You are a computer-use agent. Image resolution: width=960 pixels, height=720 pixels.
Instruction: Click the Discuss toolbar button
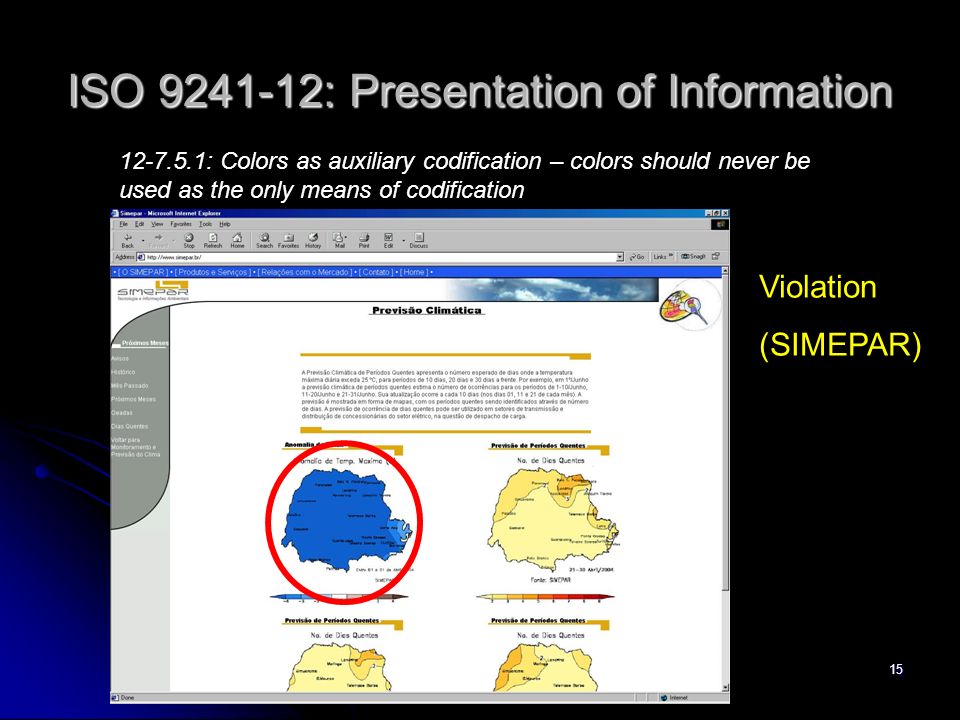click(419, 241)
